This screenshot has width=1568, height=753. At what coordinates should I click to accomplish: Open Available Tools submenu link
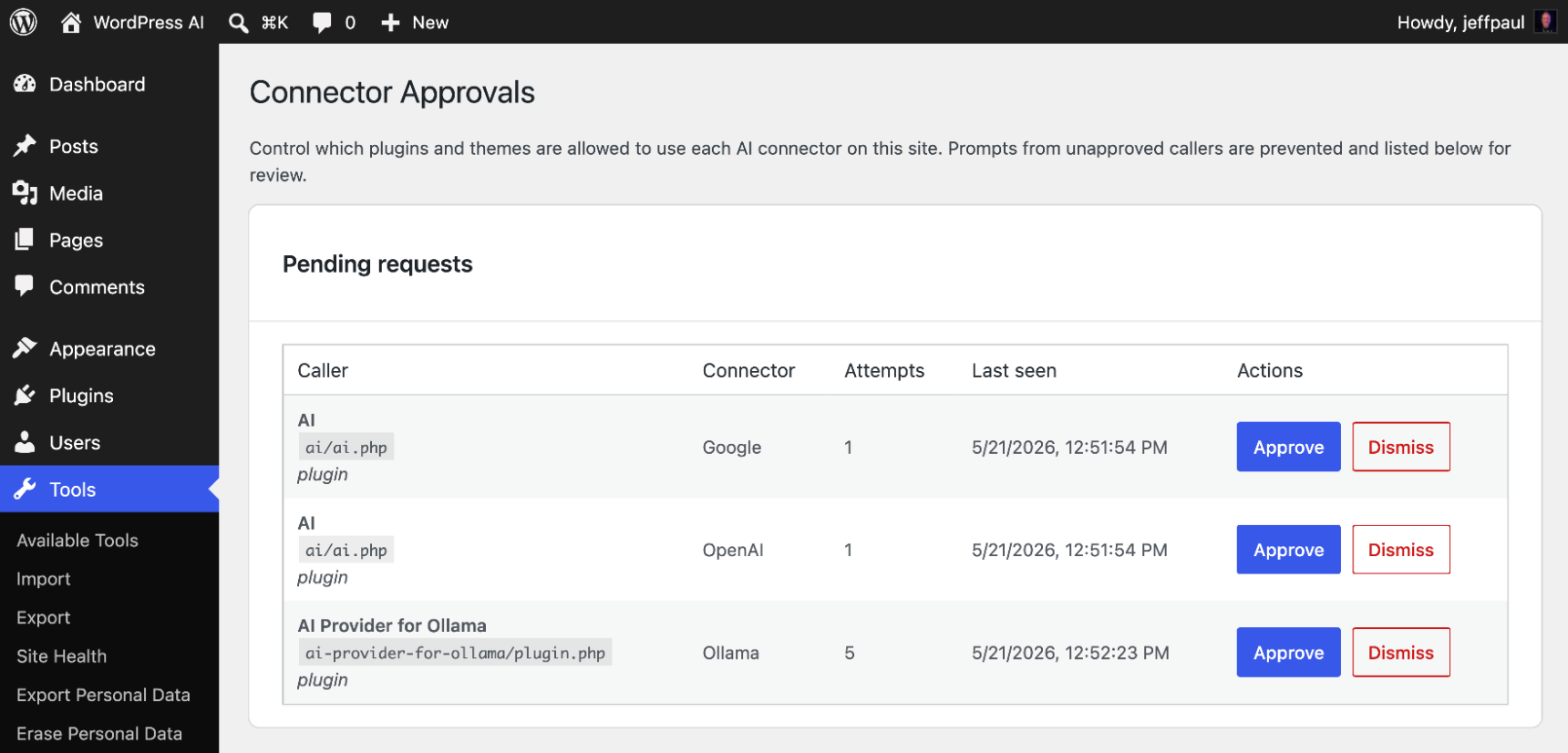click(77, 541)
